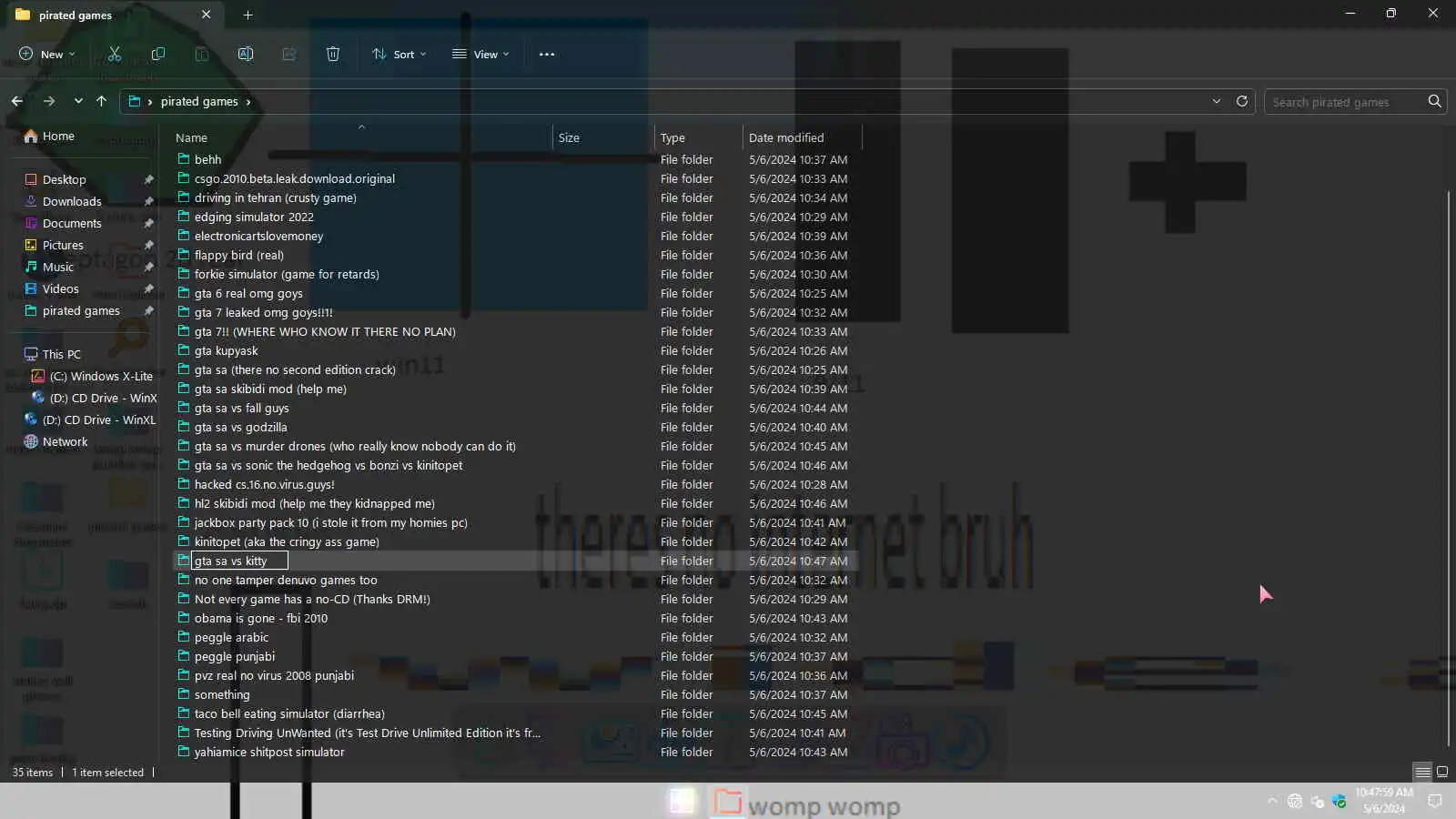Viewport: 1456px width, 819px height.
Task: Open Documents in the navigation pane
Action: (72, 223)
